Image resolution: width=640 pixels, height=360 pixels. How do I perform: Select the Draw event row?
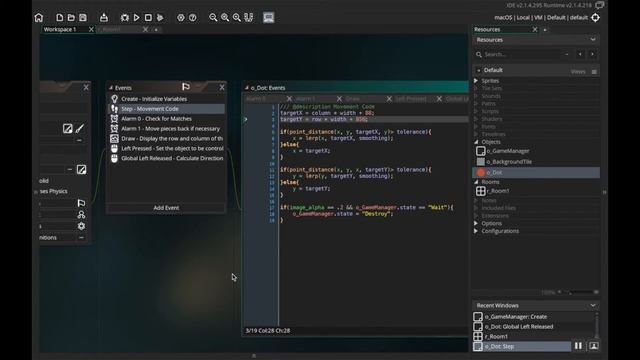pos(166,138)
